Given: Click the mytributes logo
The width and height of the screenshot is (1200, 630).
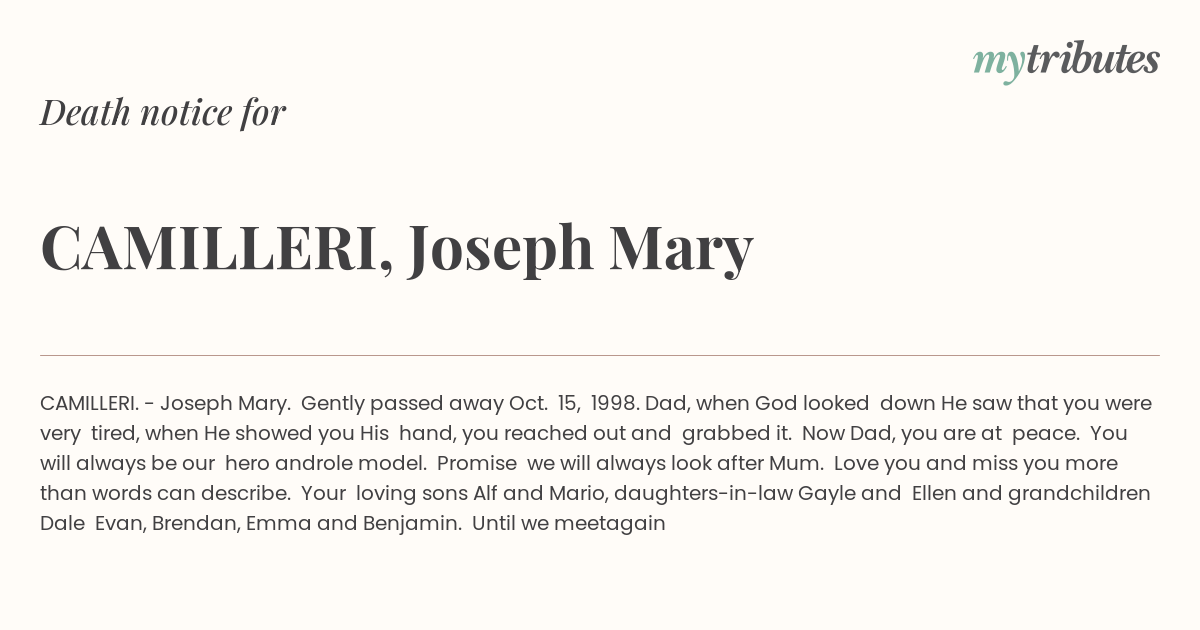Looking at the screenshot, I should [1066, 62].
